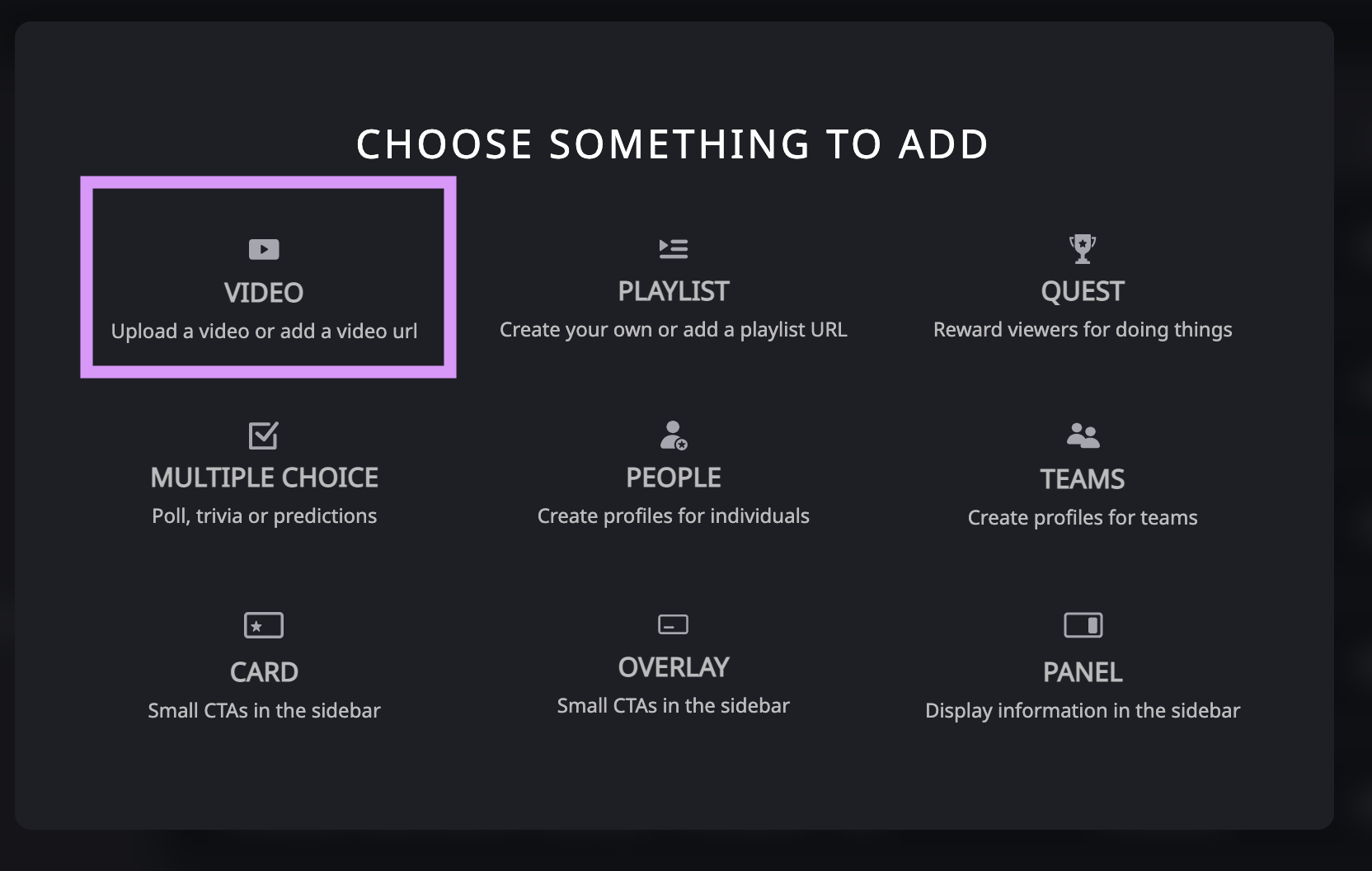Image resolution: width=1372 pixels, height=871 pixels.
Task: Click the Multiple Choice checkbox icon
Action: coord(263,435)
